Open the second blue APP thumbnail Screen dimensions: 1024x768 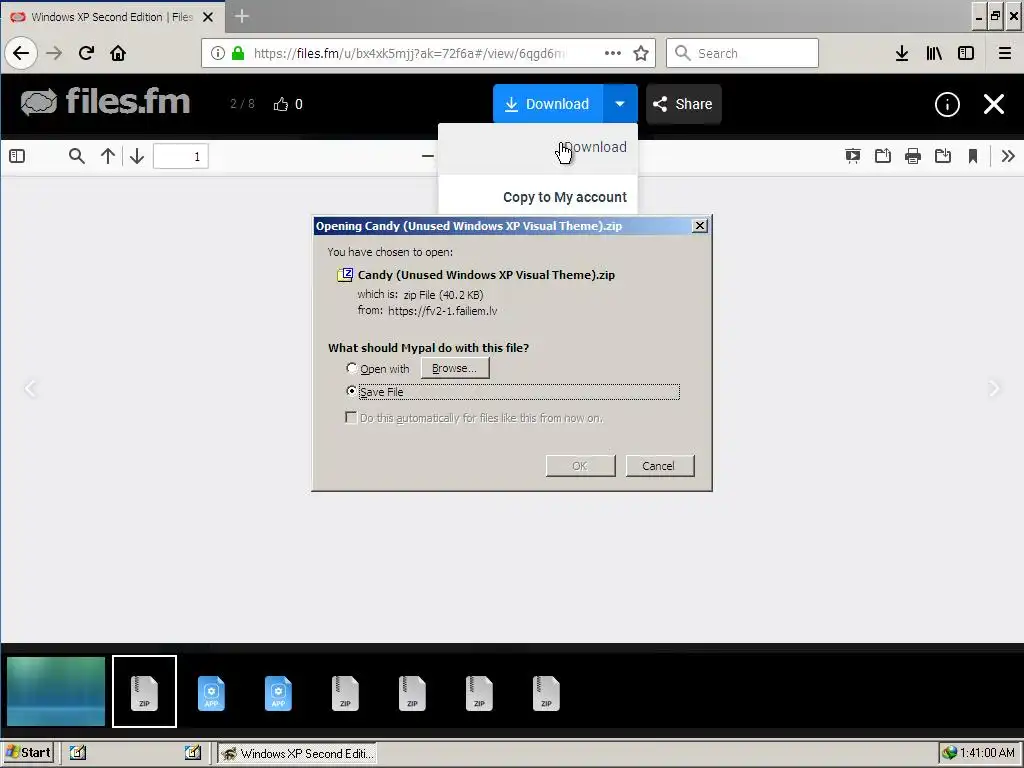278,693
